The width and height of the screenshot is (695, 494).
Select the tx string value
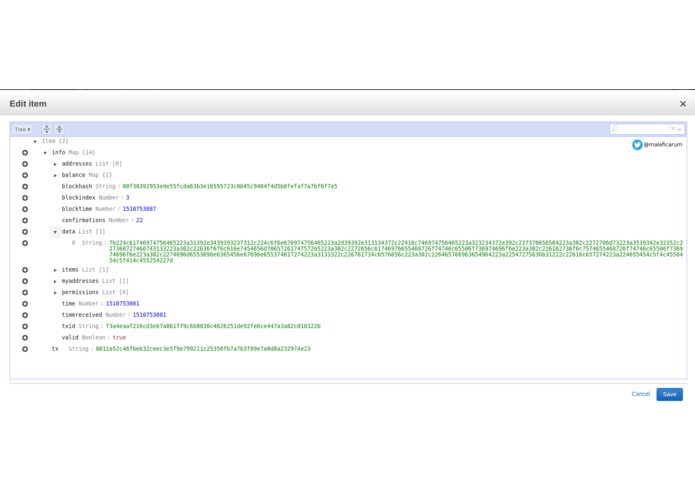203,349
